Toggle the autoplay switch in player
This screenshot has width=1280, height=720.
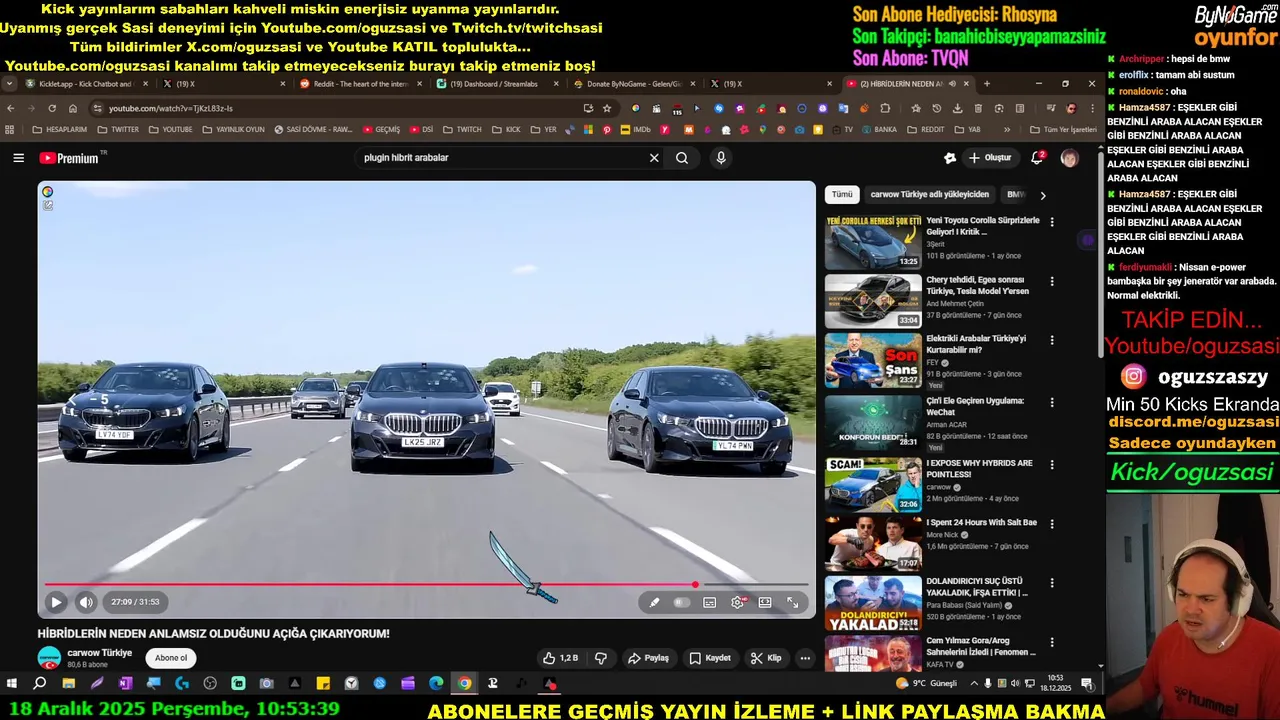tap(682, 602)
